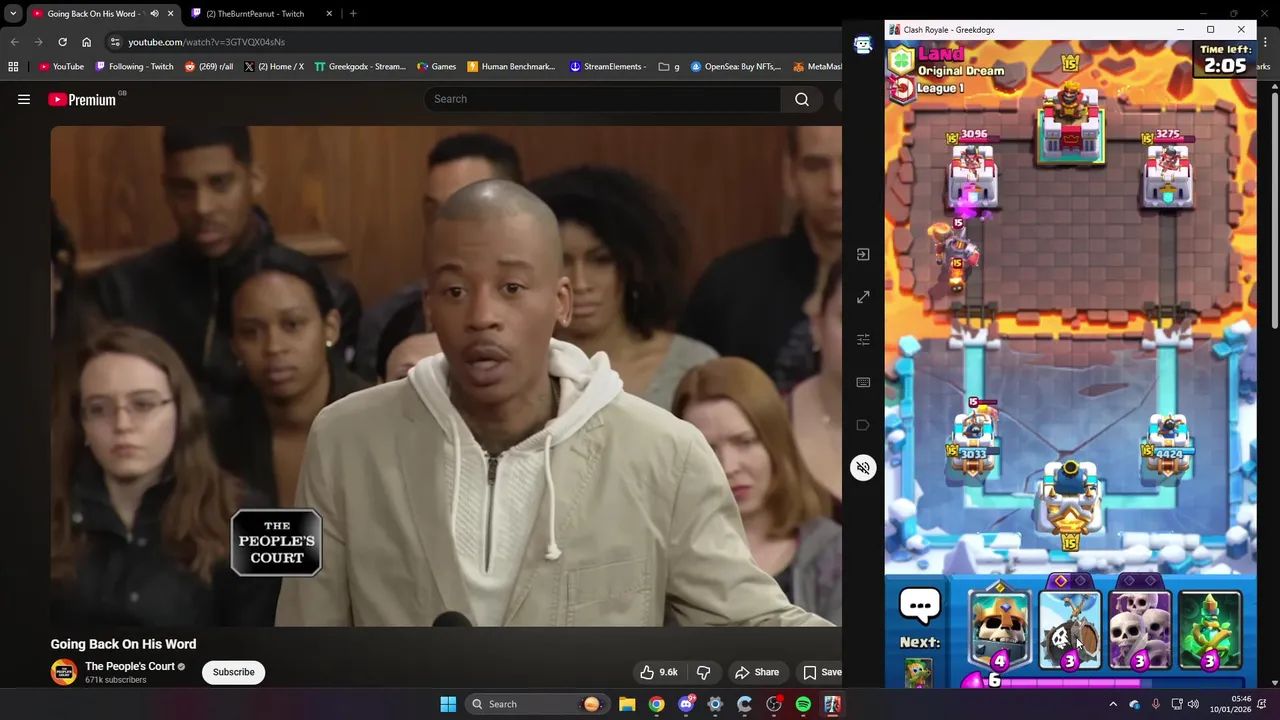
Task: Click the browser address bar URL
Action: point(206,42)
